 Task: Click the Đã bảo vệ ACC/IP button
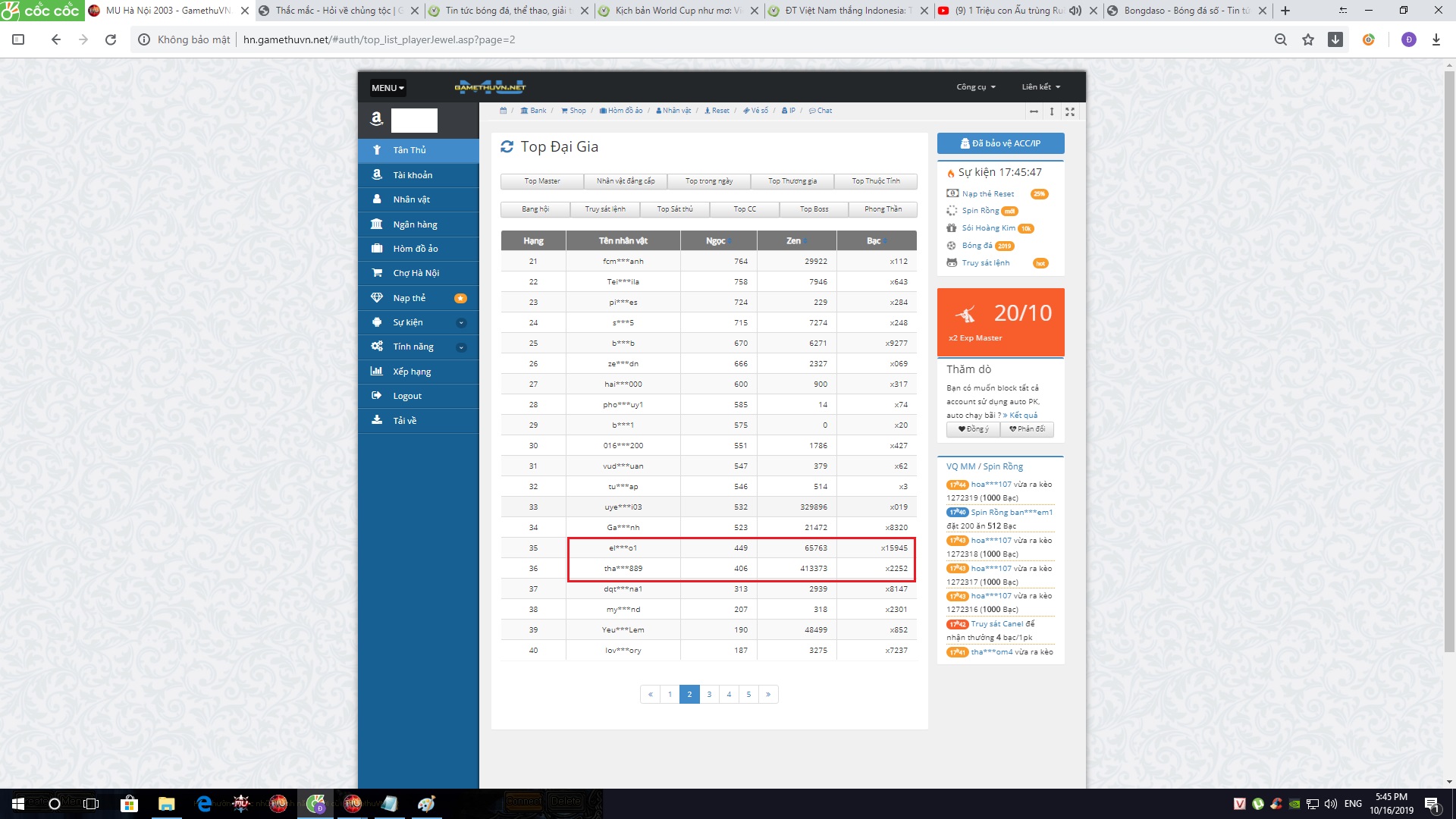point(1000,143)
